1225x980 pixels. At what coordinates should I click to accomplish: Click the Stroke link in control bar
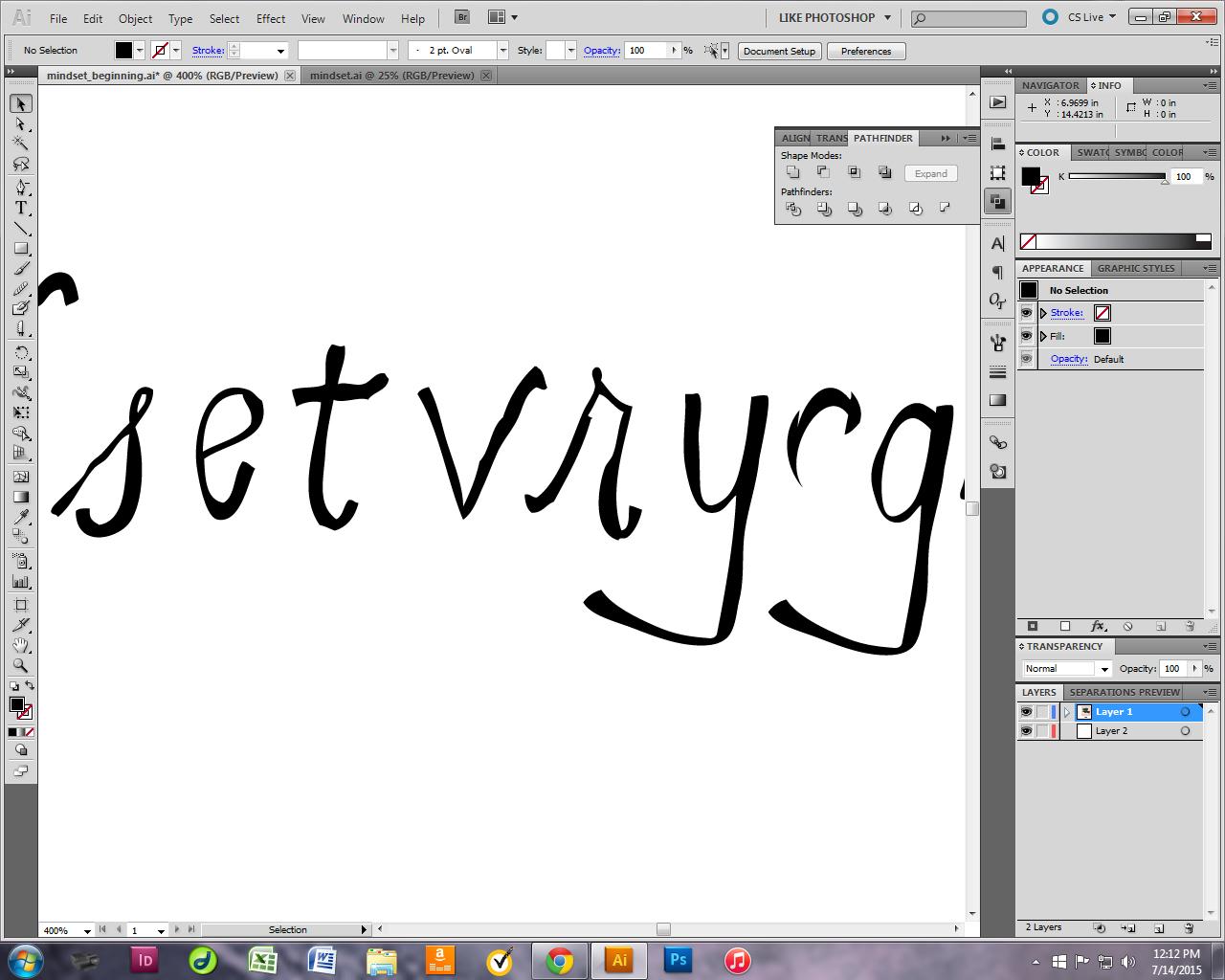(208, 51)
